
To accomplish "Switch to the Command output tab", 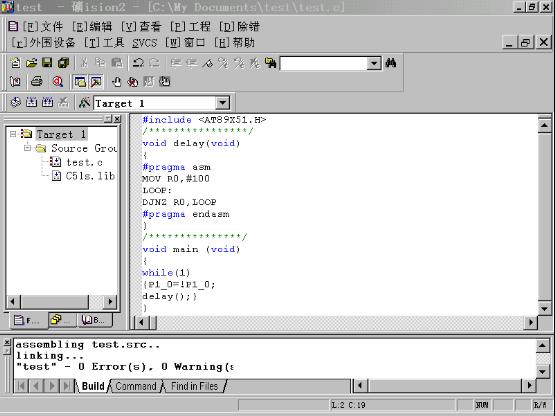I will pos(136,386).
